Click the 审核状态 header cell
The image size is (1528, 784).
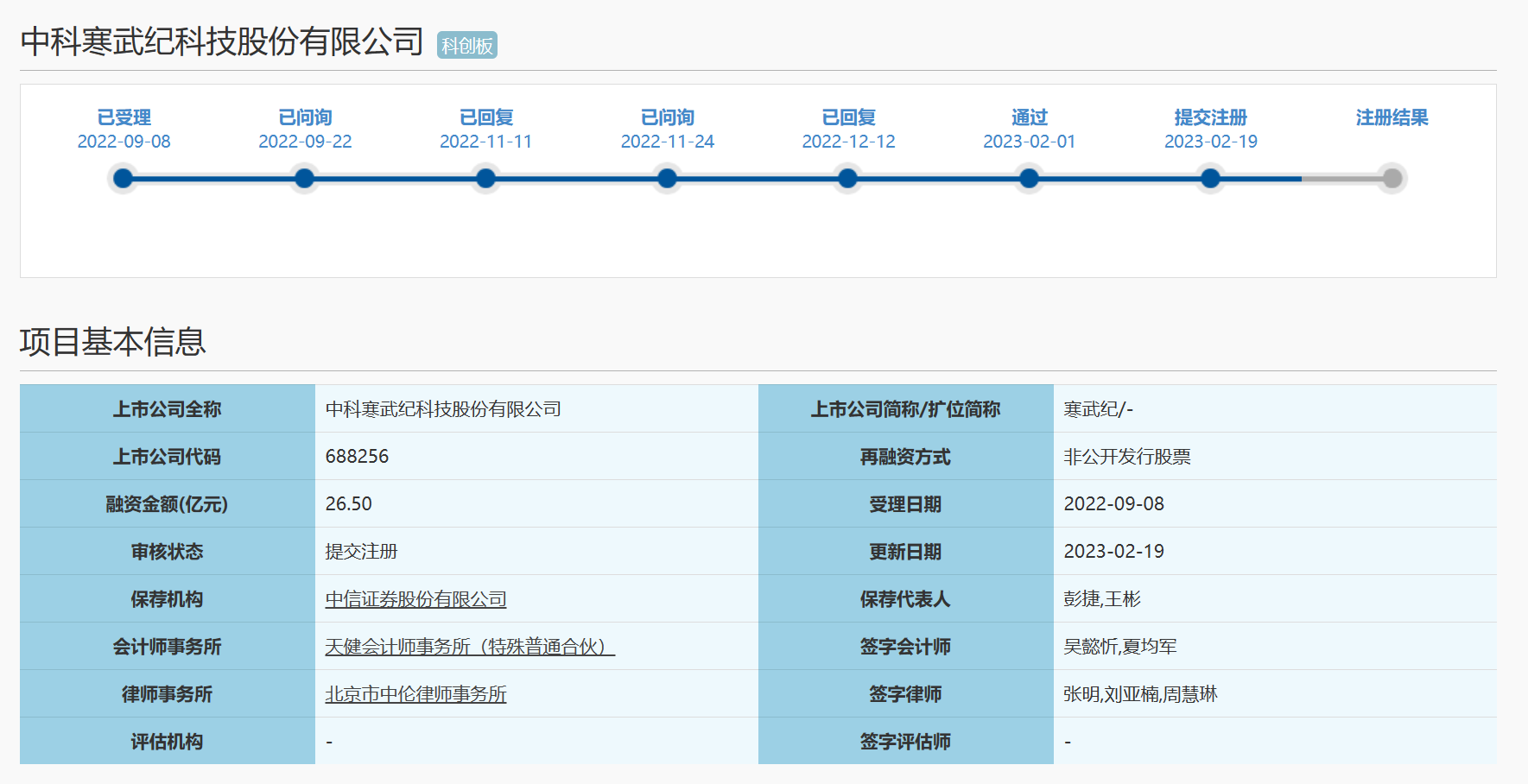pyautogui.click(x=168, y=551)
